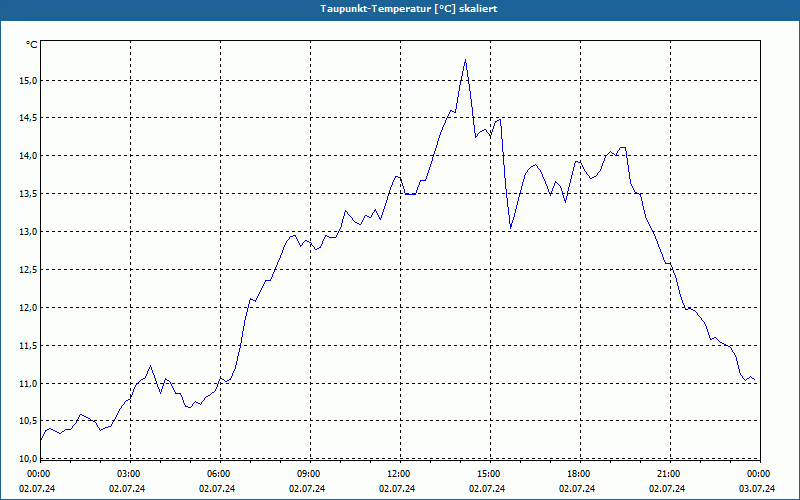This screenshot has width=800, height=500.
Task: Click the '11,5' y-axis tick value
Action: click(29, 345)
